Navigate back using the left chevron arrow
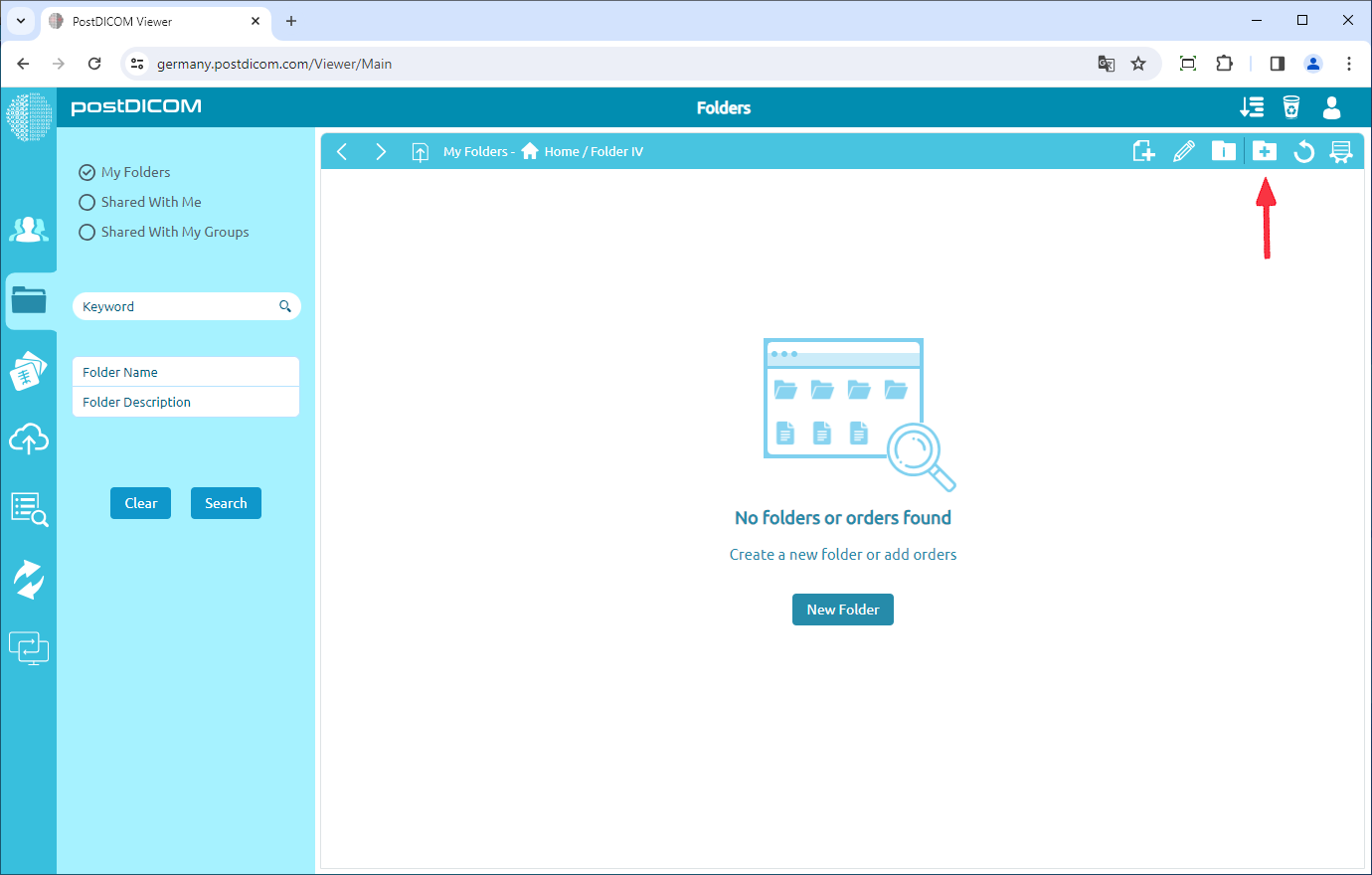 (x=342, y=151)
